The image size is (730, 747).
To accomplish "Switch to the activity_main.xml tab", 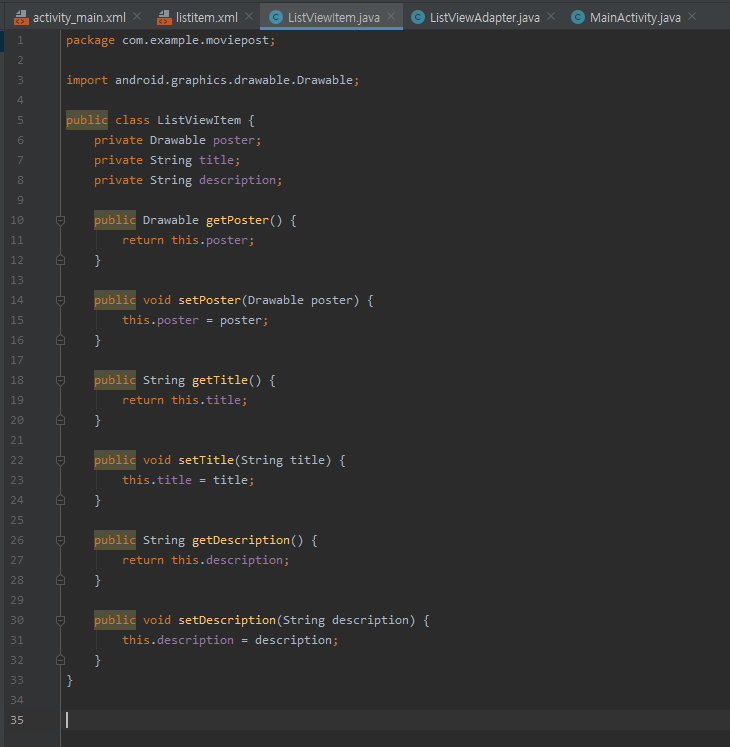I will pyautogui.click(x=78, y=18).
